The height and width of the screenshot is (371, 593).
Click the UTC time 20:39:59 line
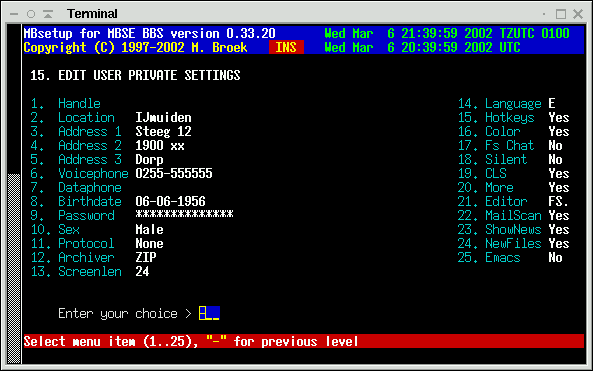pyautogui.click(x=422, y=47)
